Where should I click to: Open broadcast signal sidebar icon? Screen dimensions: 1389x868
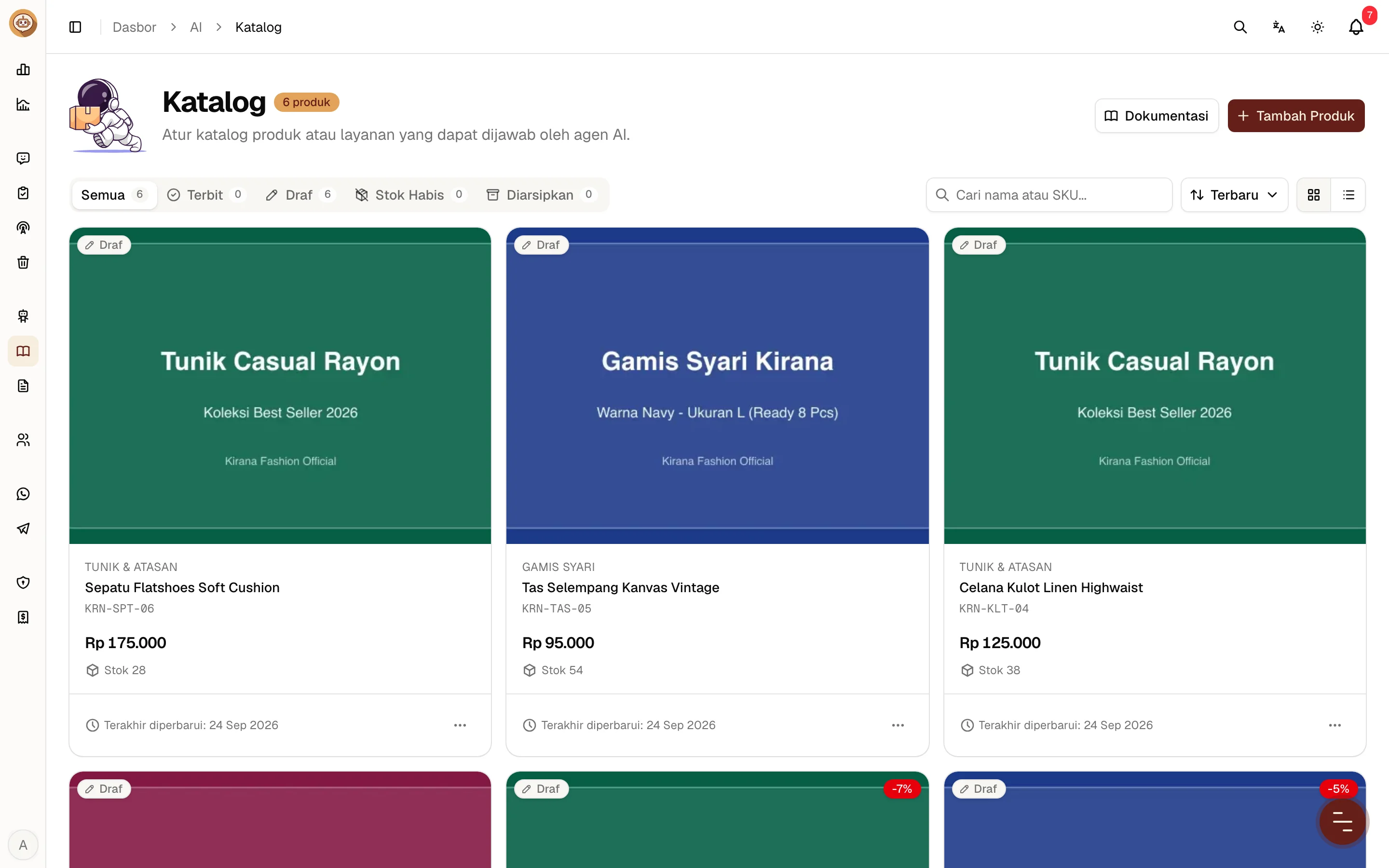23,228
